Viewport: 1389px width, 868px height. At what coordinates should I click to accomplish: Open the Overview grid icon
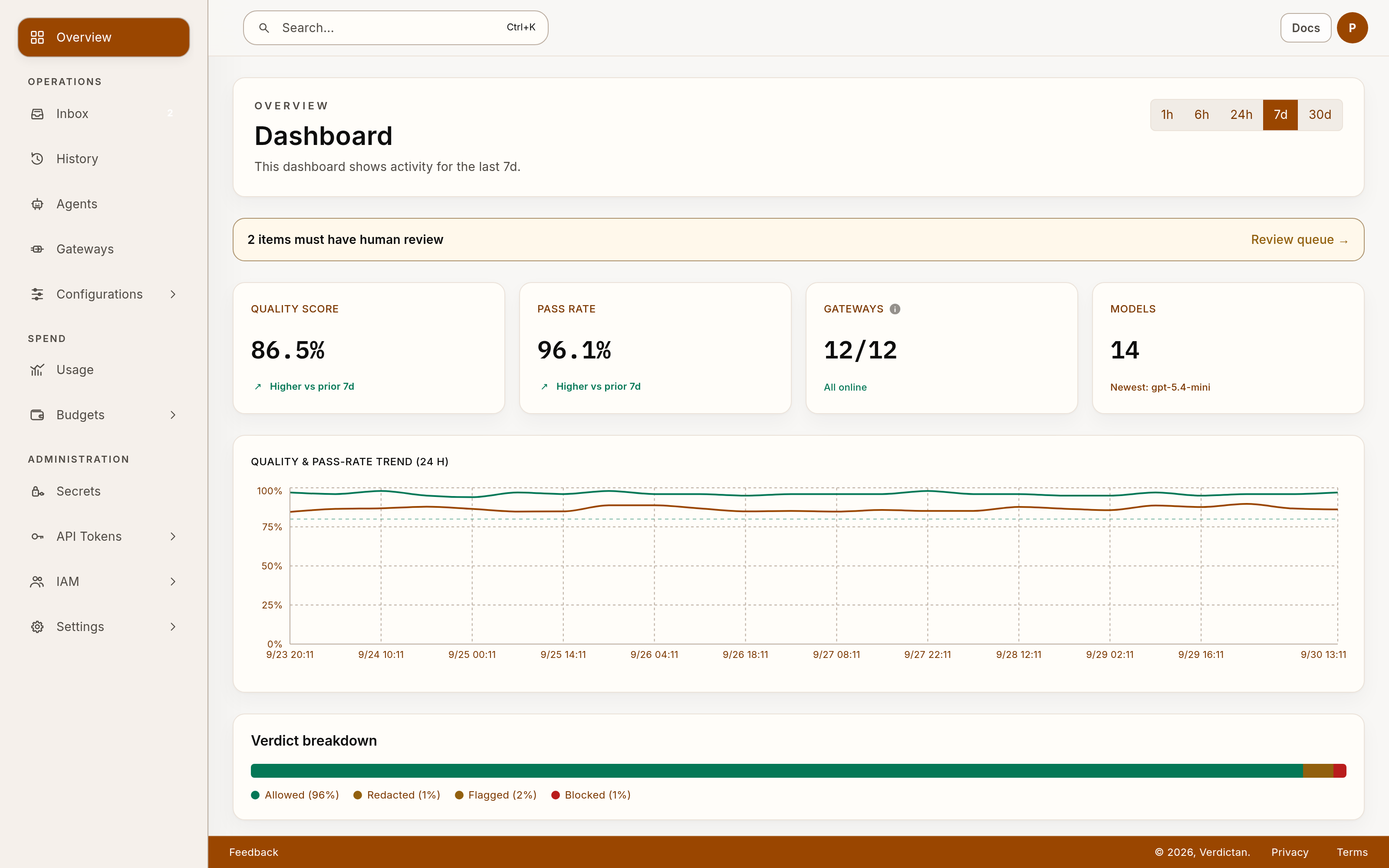(x=37, y=37)
